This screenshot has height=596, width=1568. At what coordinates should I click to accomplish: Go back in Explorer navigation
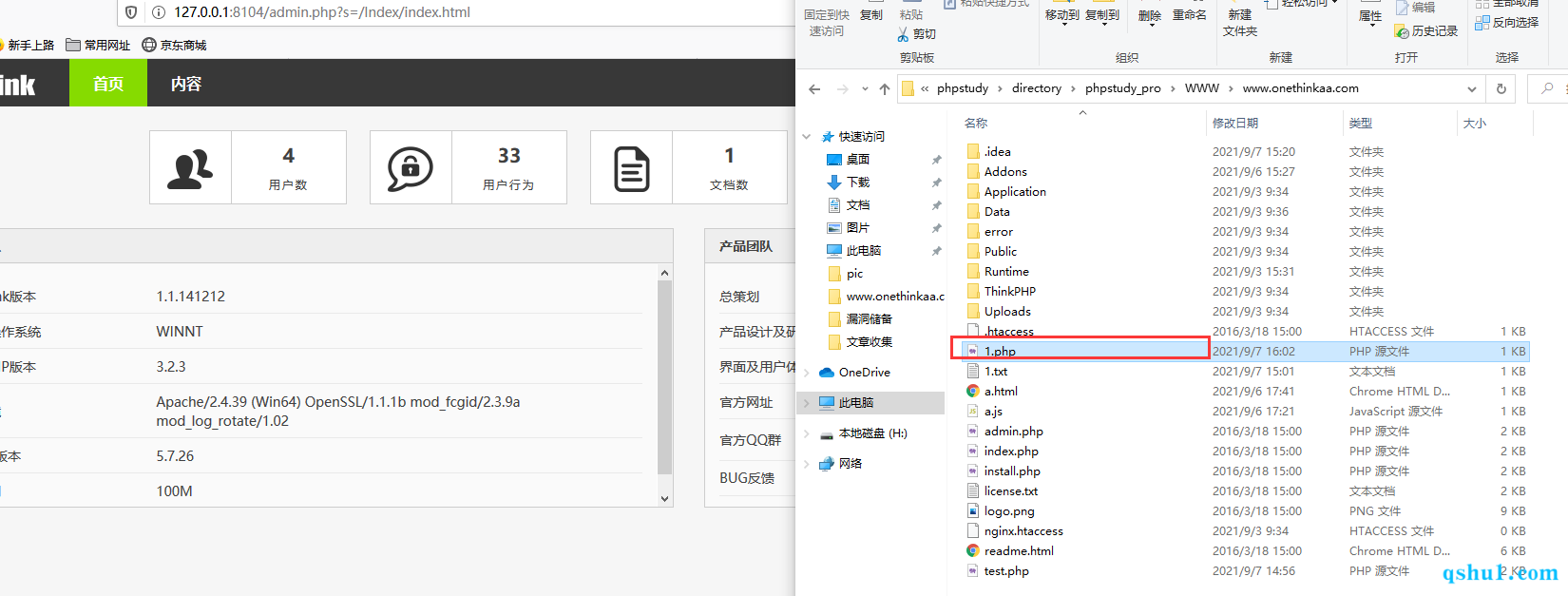point(814,88)
